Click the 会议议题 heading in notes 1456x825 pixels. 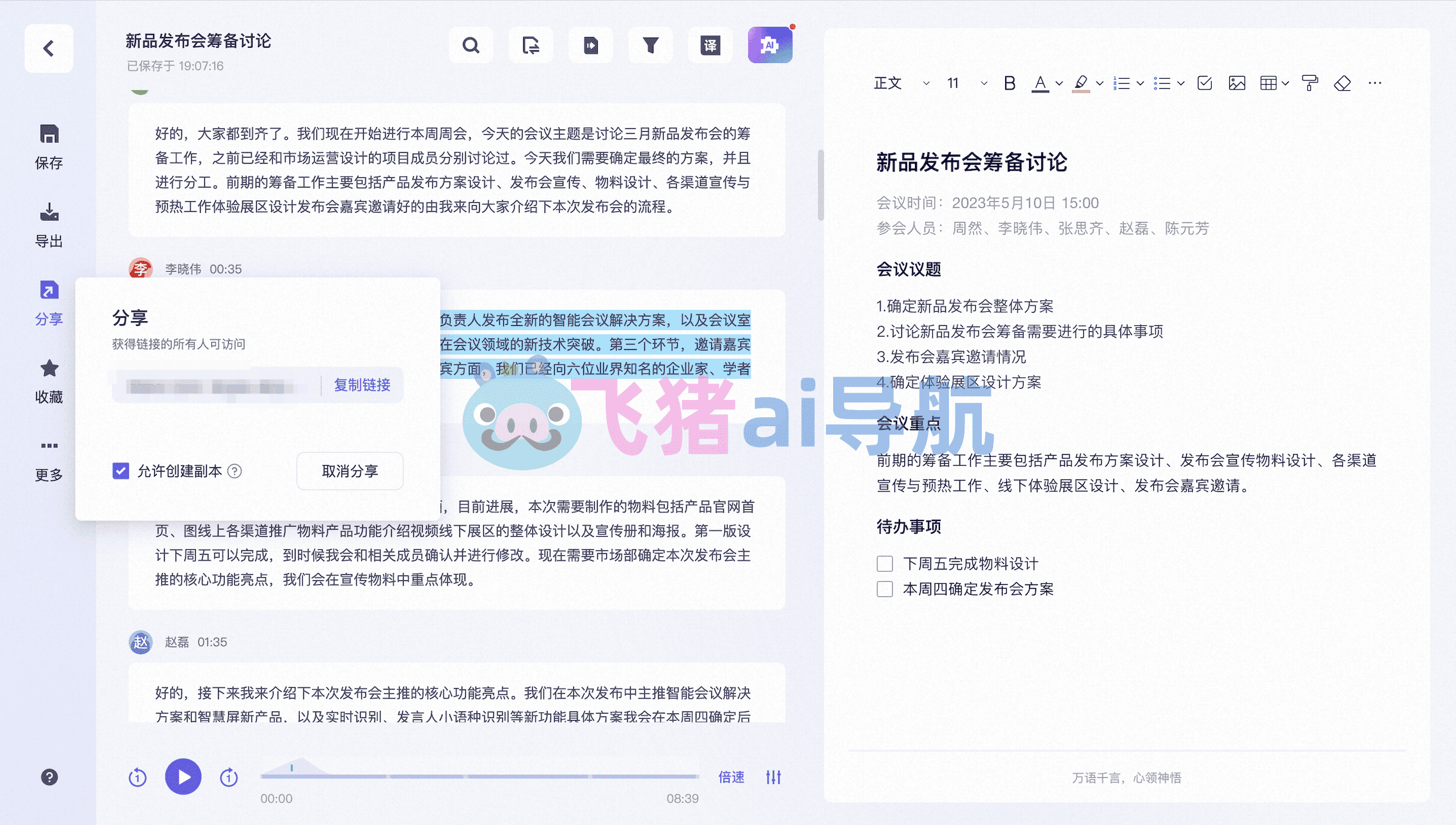[x=908, y=269]
